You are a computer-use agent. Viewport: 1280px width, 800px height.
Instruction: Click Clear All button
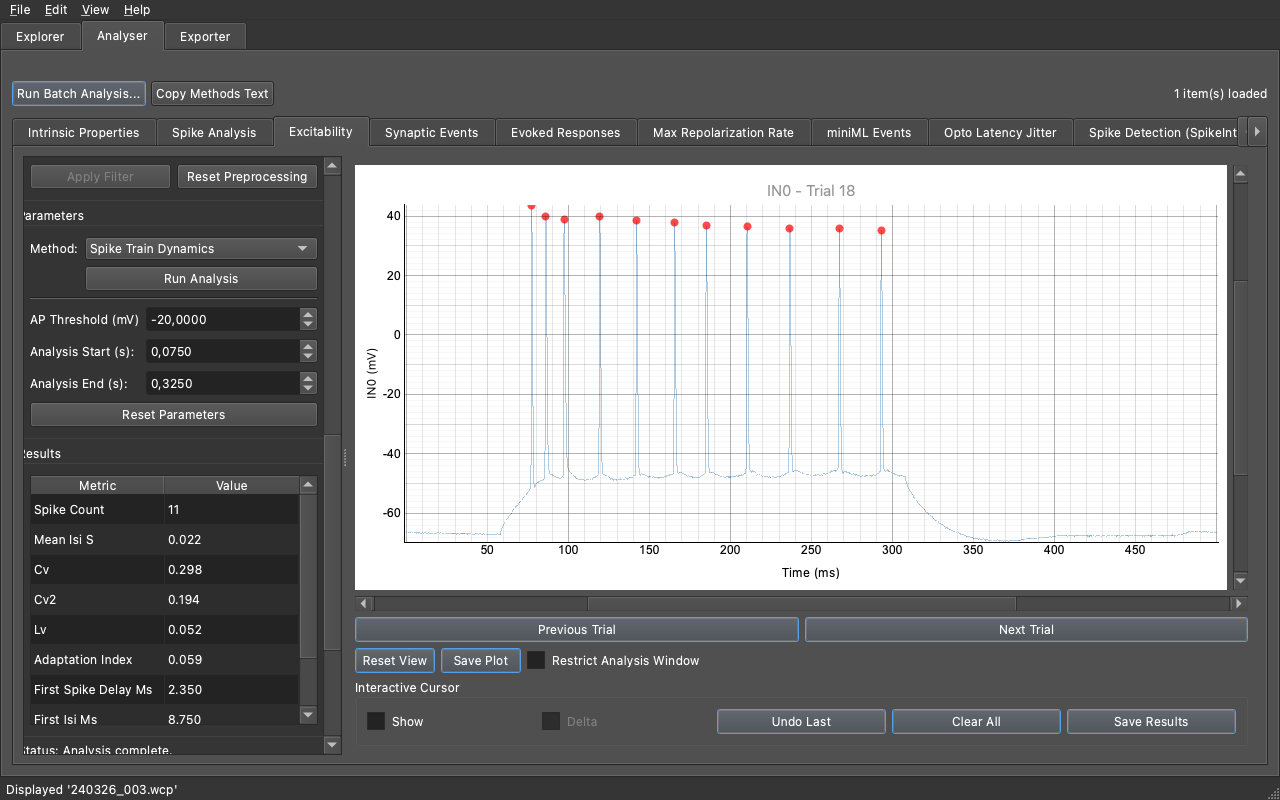click(976, 721)
